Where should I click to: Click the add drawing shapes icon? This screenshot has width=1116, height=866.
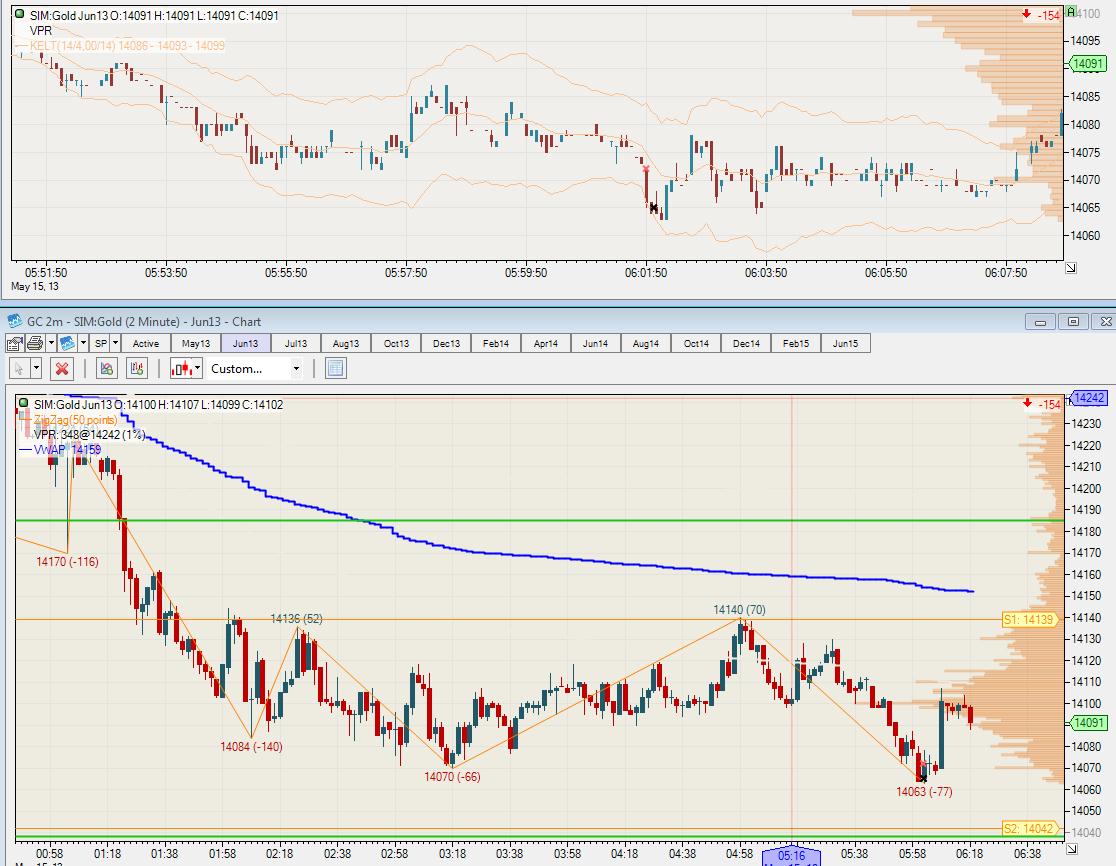point(107,369)
